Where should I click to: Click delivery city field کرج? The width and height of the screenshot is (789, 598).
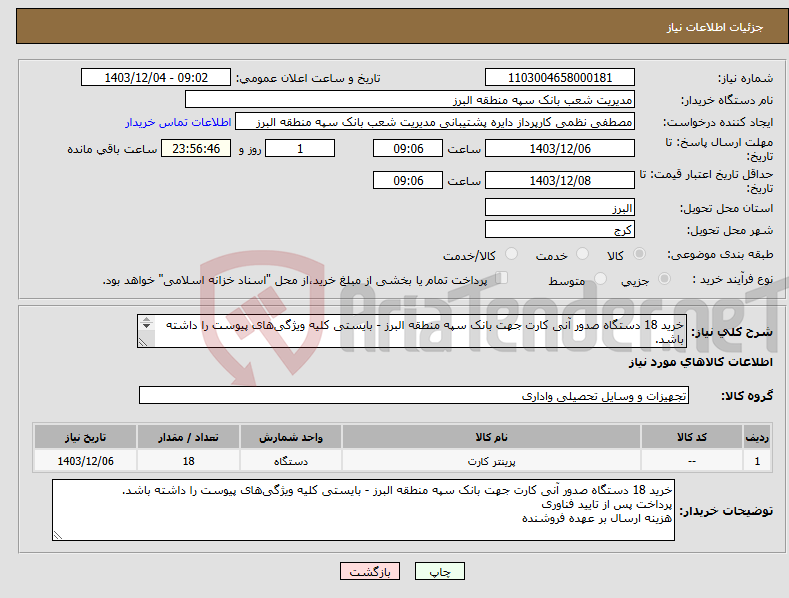(x=560, y=230)
